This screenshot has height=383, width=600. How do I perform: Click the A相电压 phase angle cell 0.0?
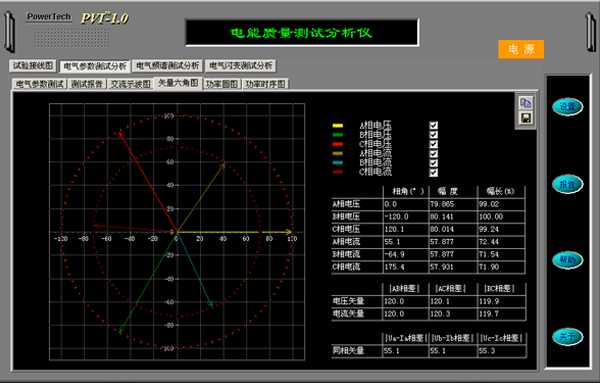pyautogui.click(x=406, y=204)
